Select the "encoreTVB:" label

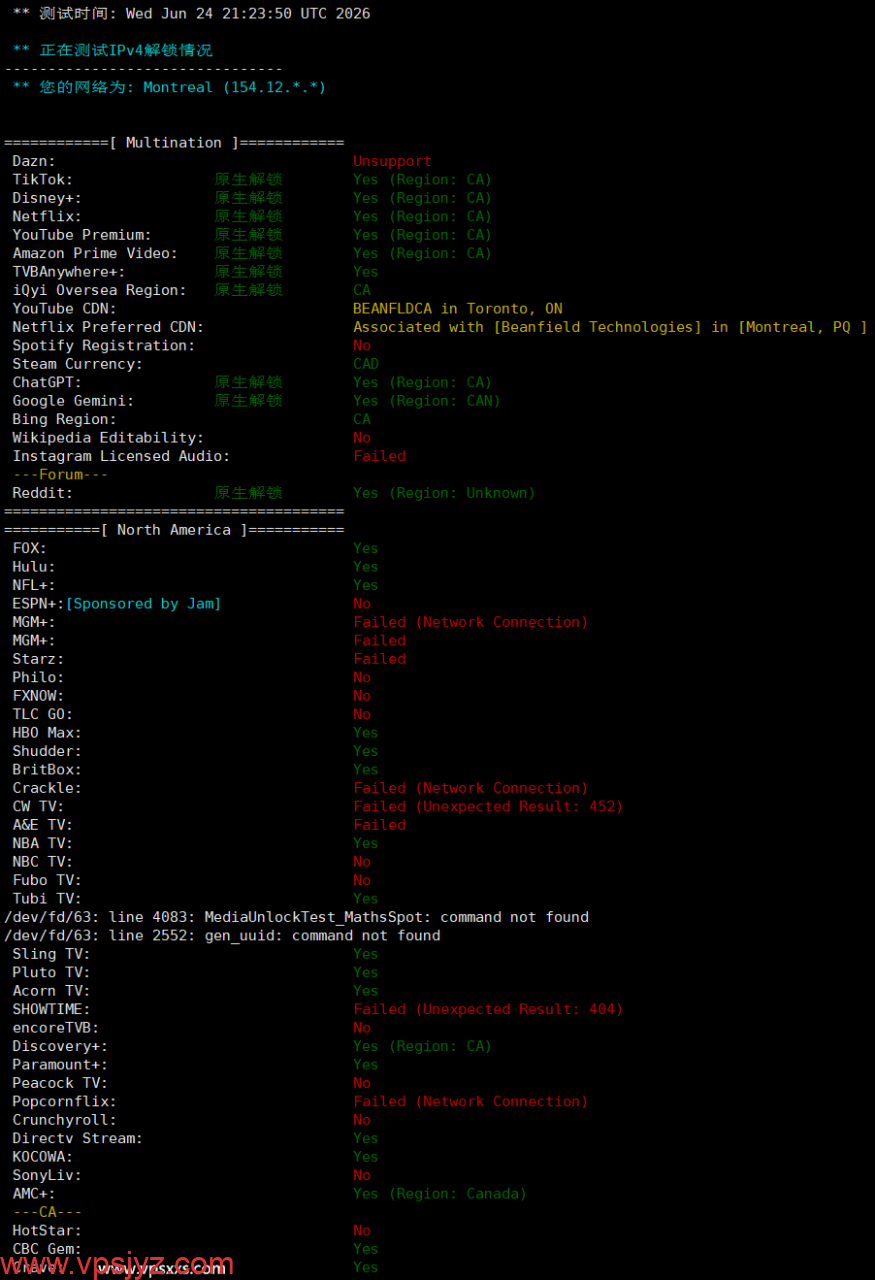coord(56,1029)
